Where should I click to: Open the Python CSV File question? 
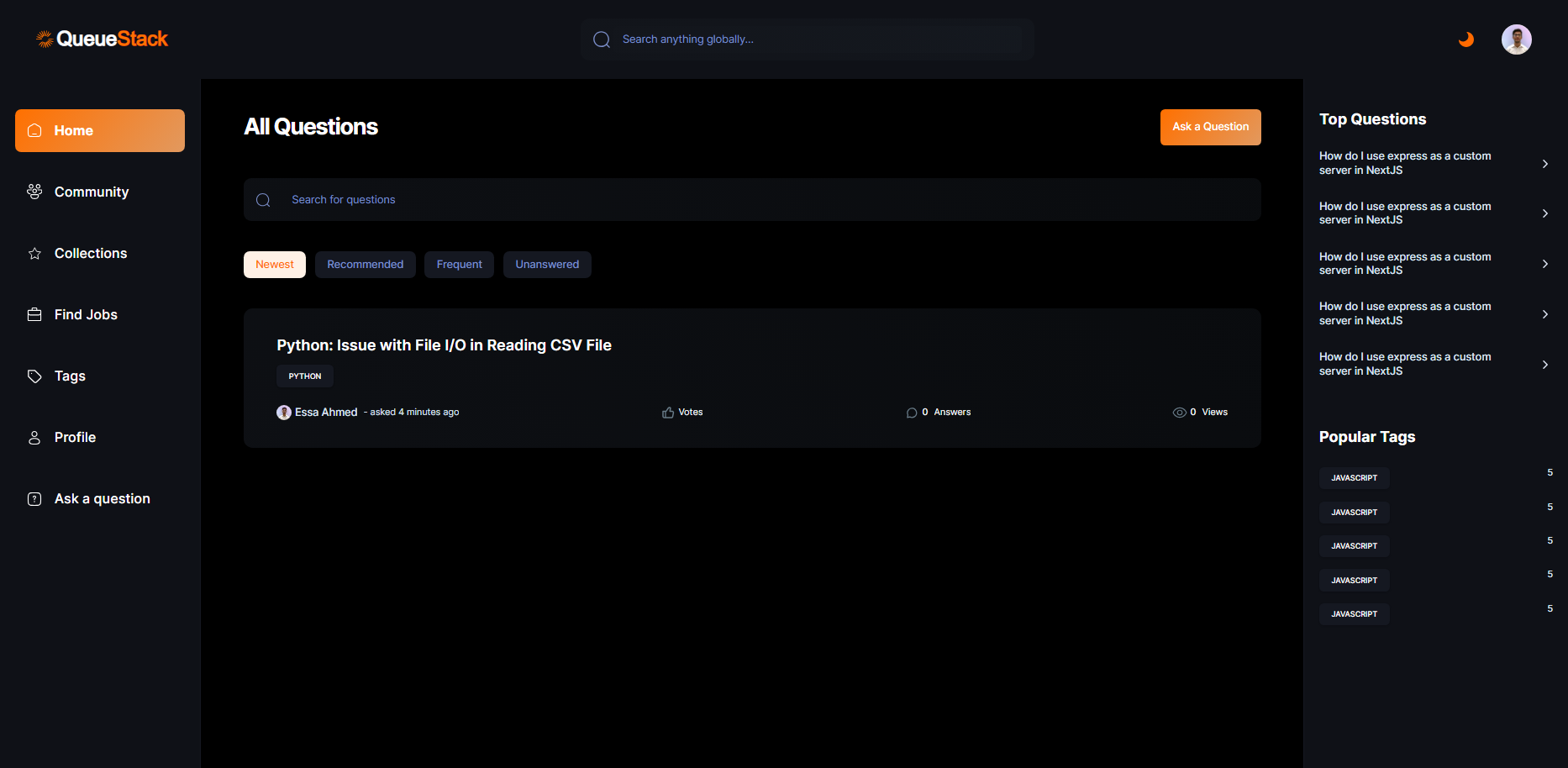[x=444, y=345]
